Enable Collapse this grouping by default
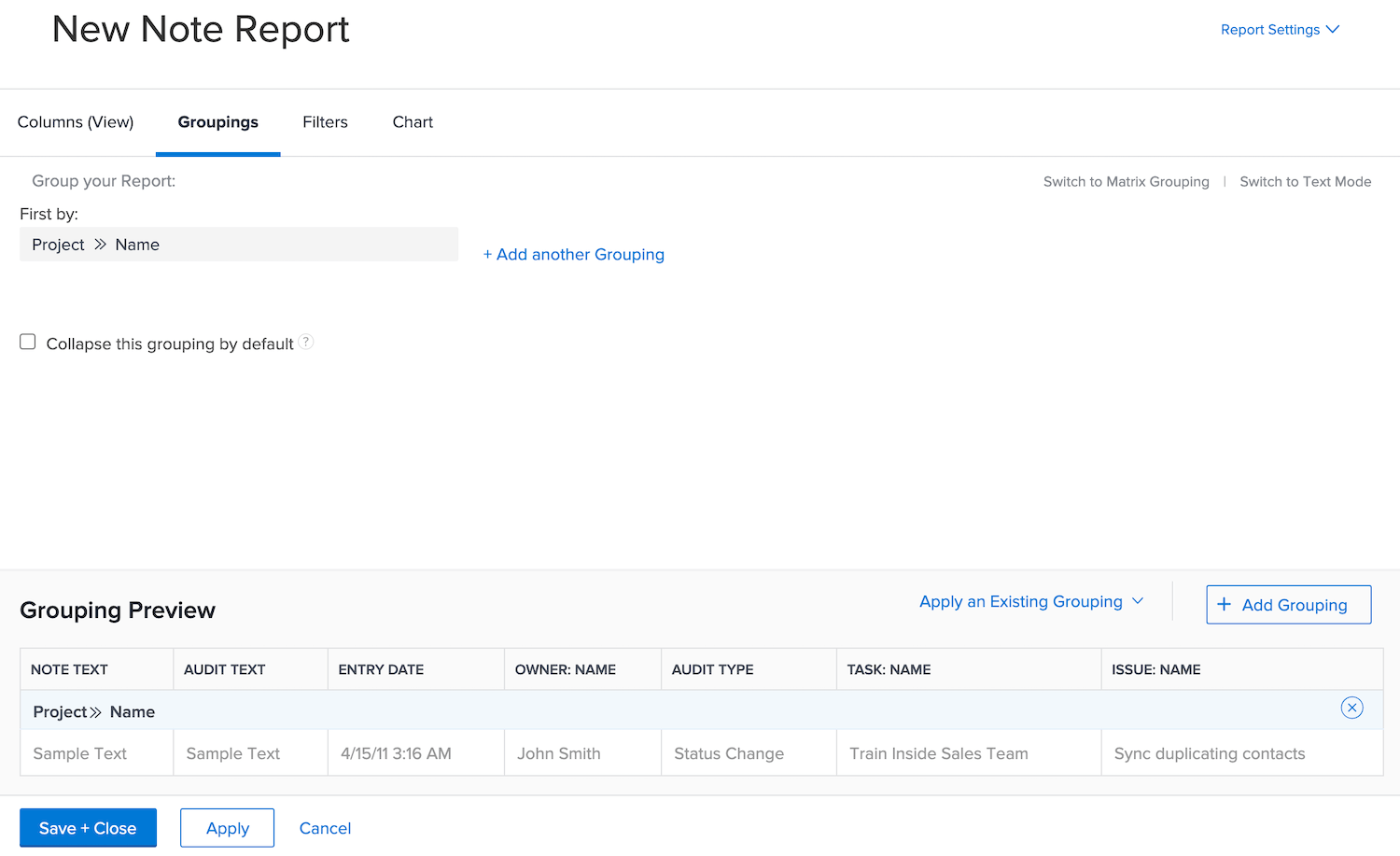 (x=27, y=342)
